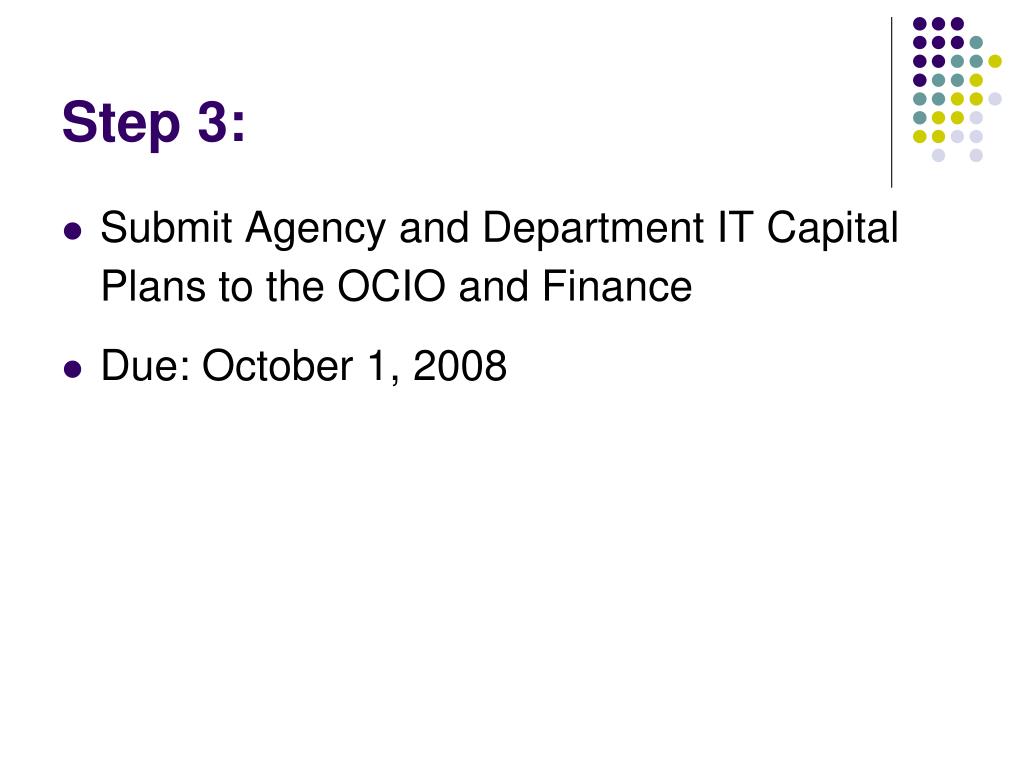Click the "Due:" label text

point(146,365)
